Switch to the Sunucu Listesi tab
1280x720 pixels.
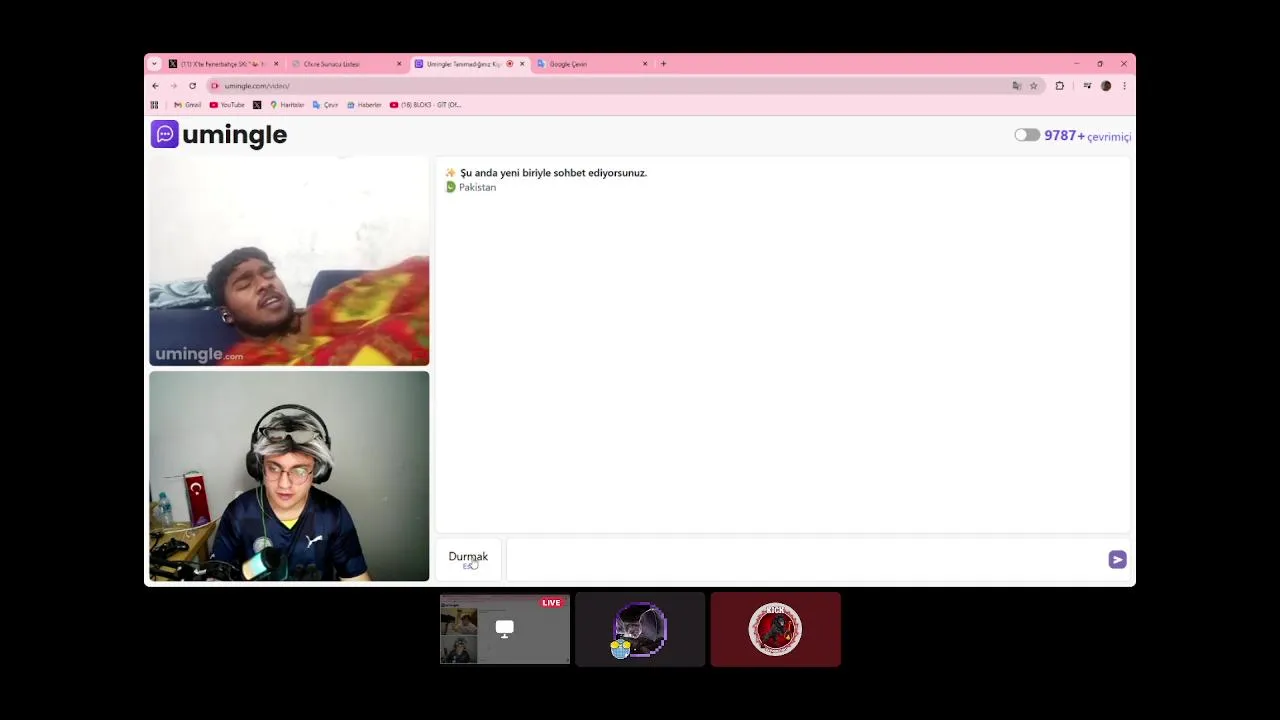346,64
